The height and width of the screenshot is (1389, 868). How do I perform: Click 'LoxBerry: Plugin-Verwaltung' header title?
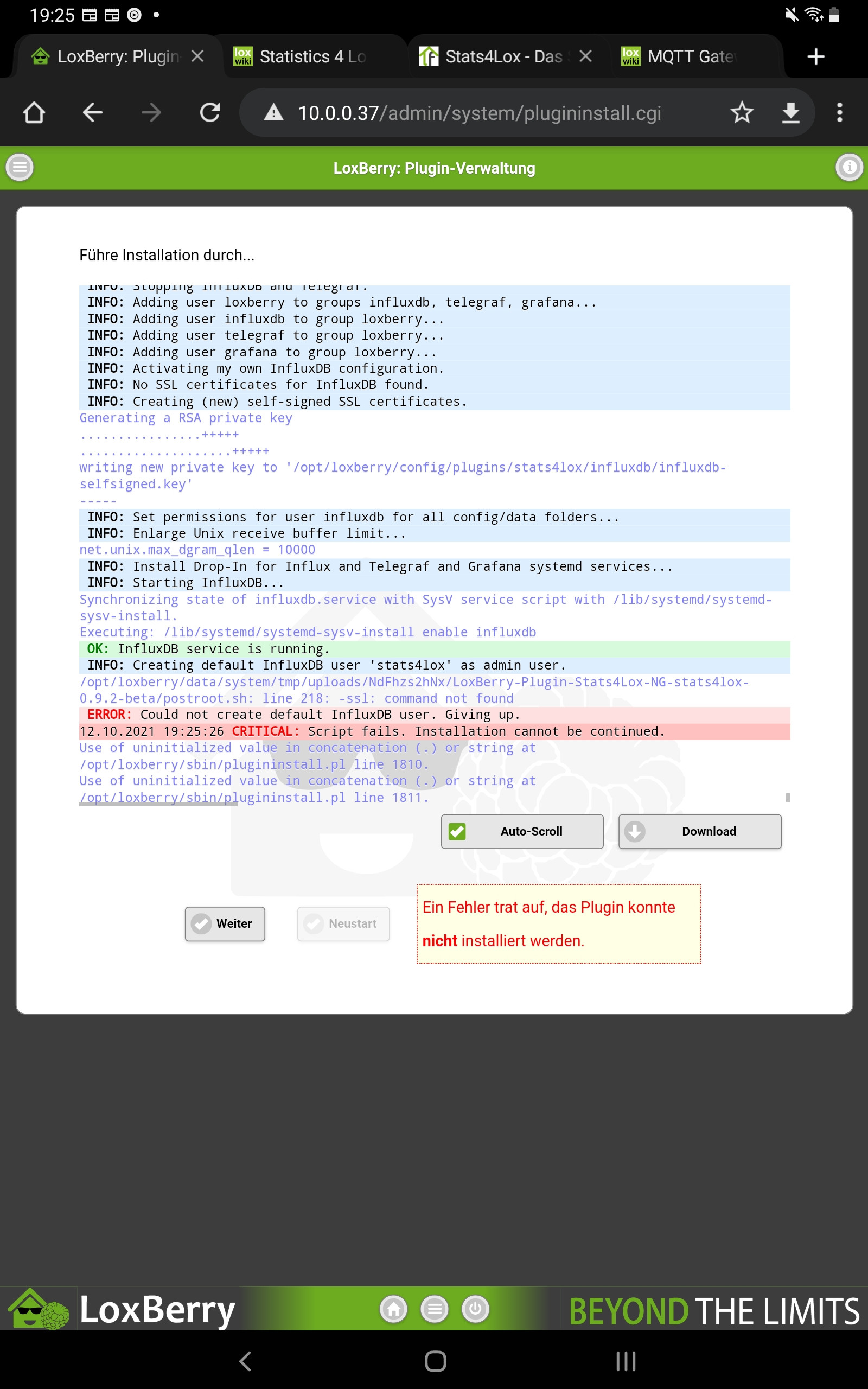pos(434,168)
